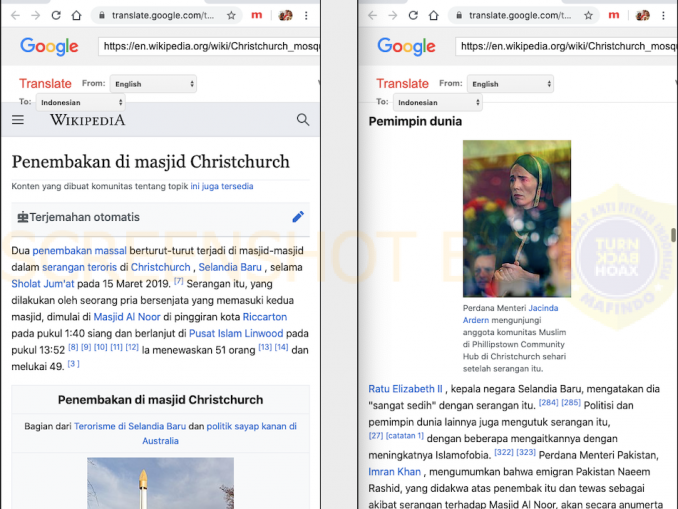Click Translate URL field in left window
The width and height of the screenshot is (678, 509).
click(209, 46)
